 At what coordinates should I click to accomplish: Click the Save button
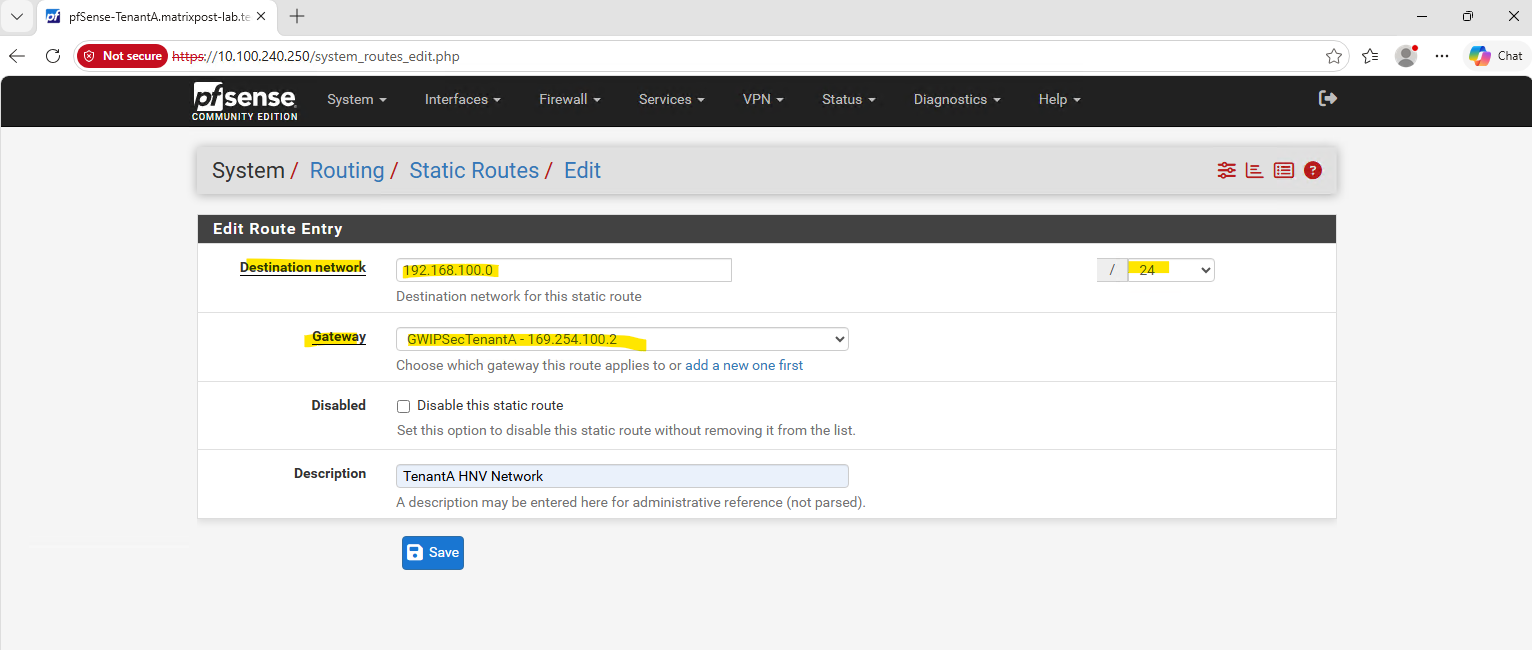(x=433, y=553)
